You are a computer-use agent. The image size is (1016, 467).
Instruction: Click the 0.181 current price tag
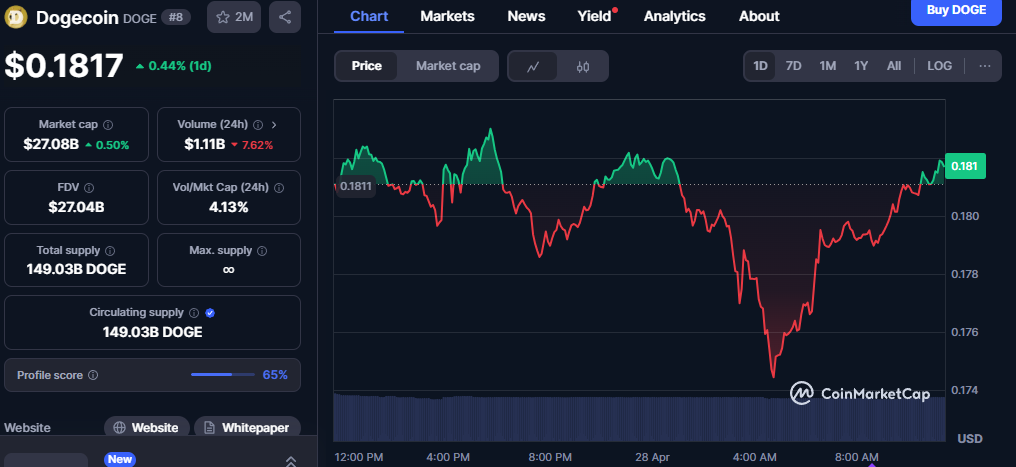click(x=965, y=166)
